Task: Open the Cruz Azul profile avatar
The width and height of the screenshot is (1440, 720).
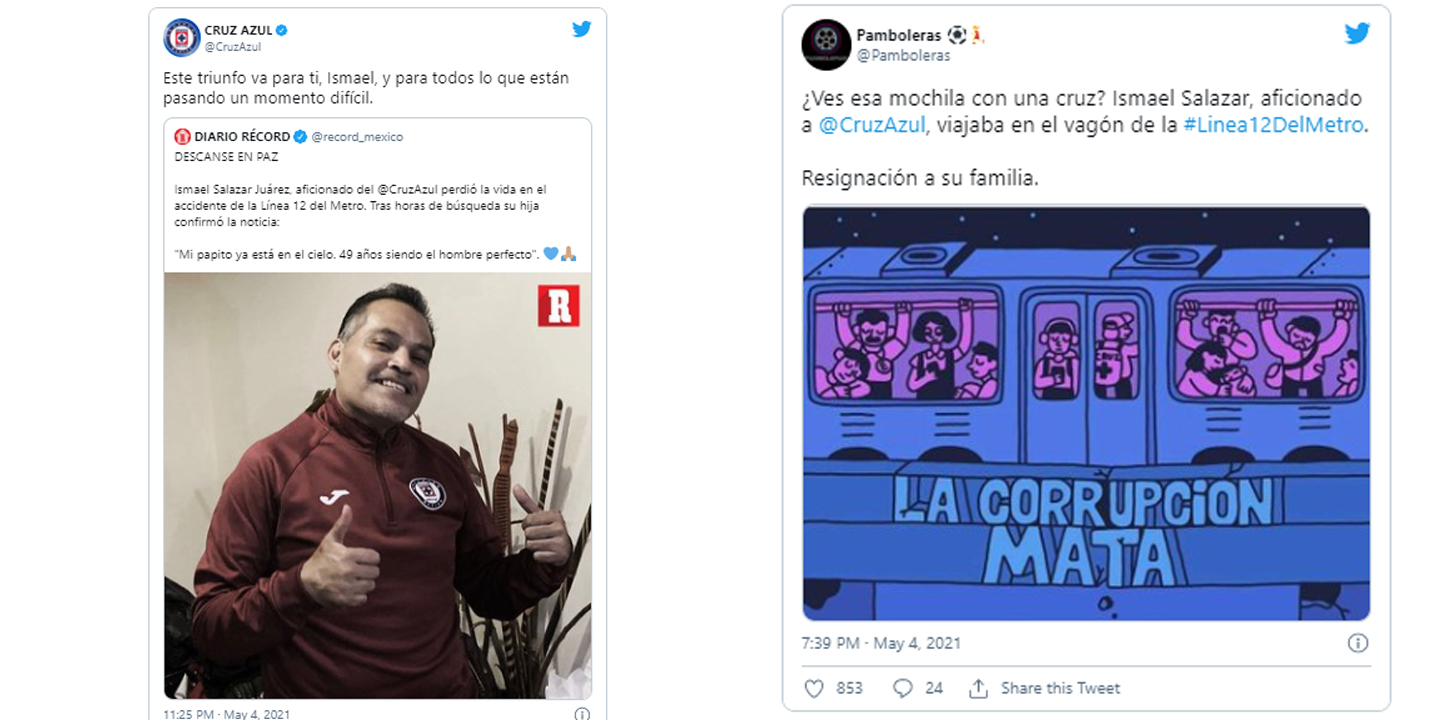Action: [x=182, y=38]
